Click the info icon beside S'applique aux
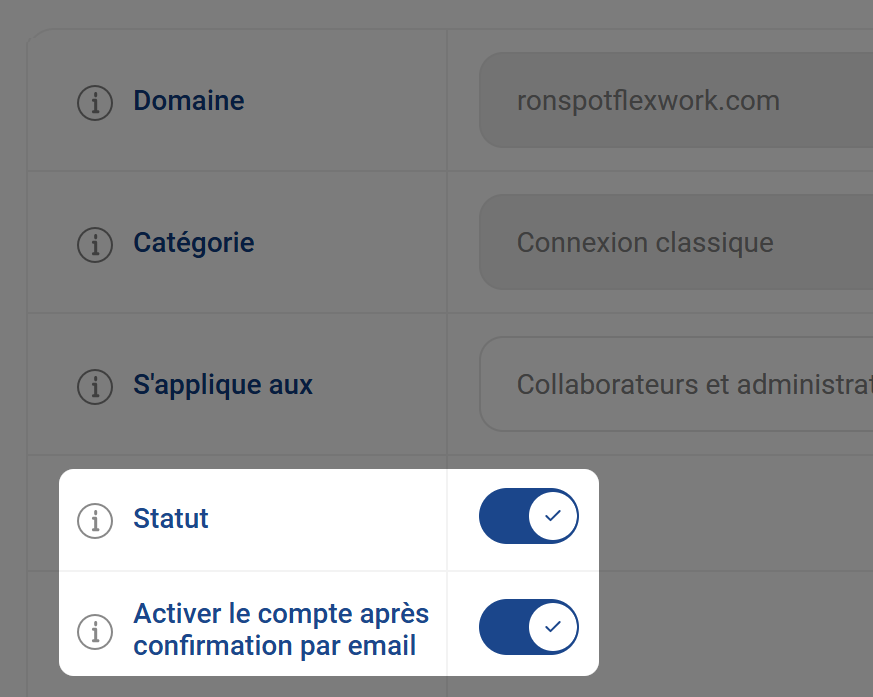 [95, 387]
